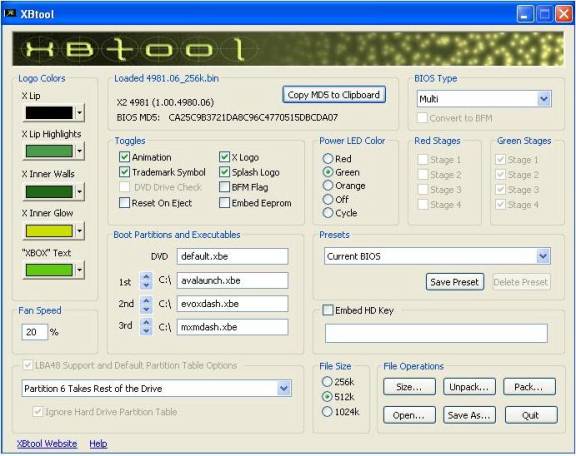Click the 2nd boot partition spinner
The width and height of the screenshot is (576, 456).
pos(146,304)
